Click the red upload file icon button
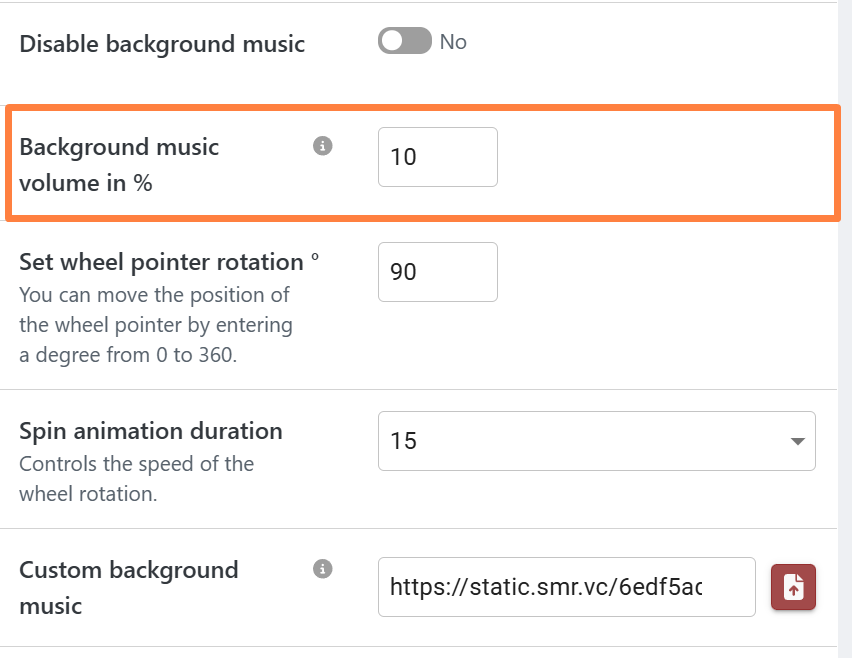Screen dimensions: 852x658 pos(793,587)
